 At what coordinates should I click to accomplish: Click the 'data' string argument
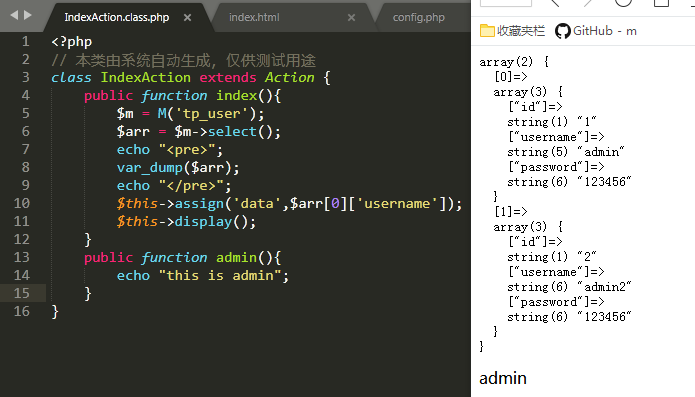257,204
